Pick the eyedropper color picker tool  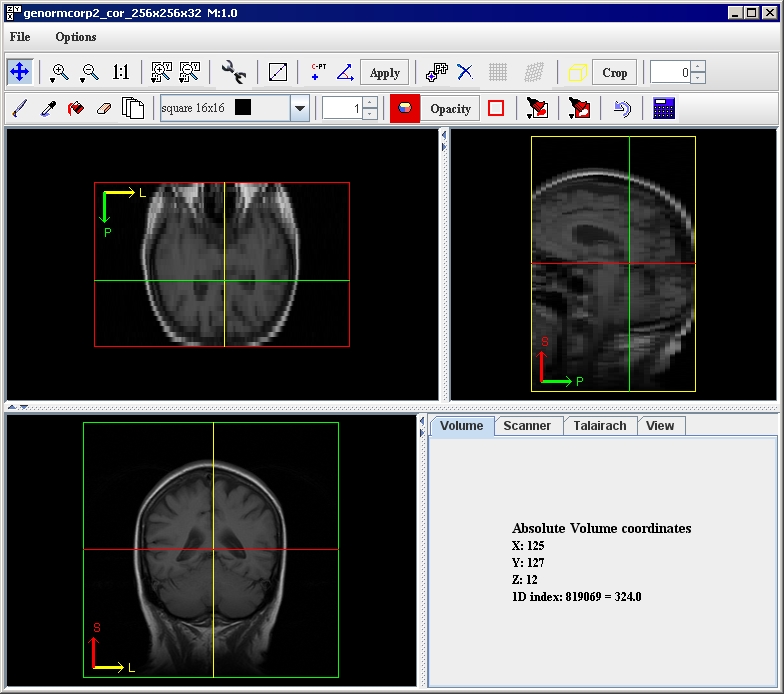coord(47,108)
